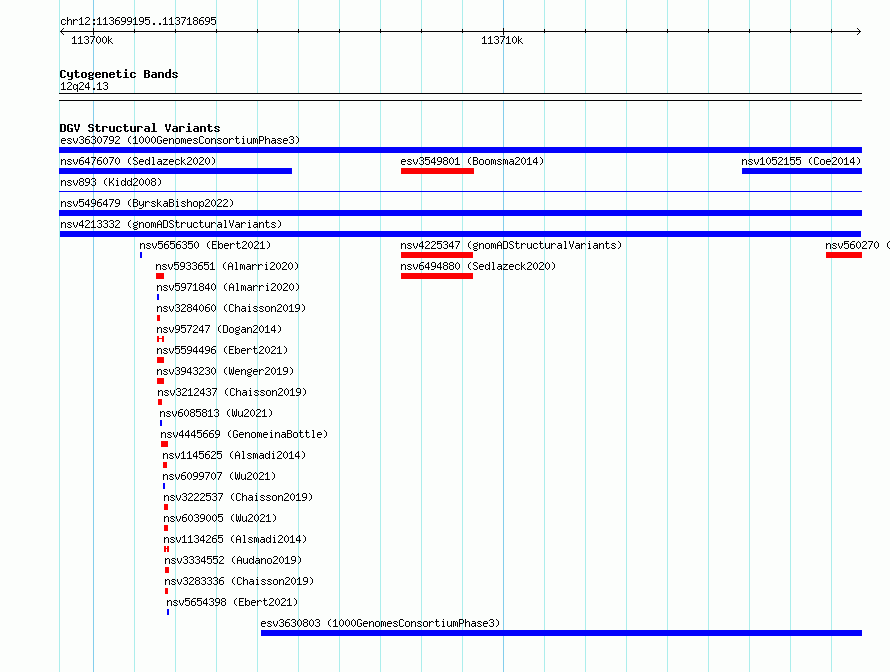Select nsv5654398 Ebert2021 label
This screenshot has width=890, height=672.
coord(232,602)
